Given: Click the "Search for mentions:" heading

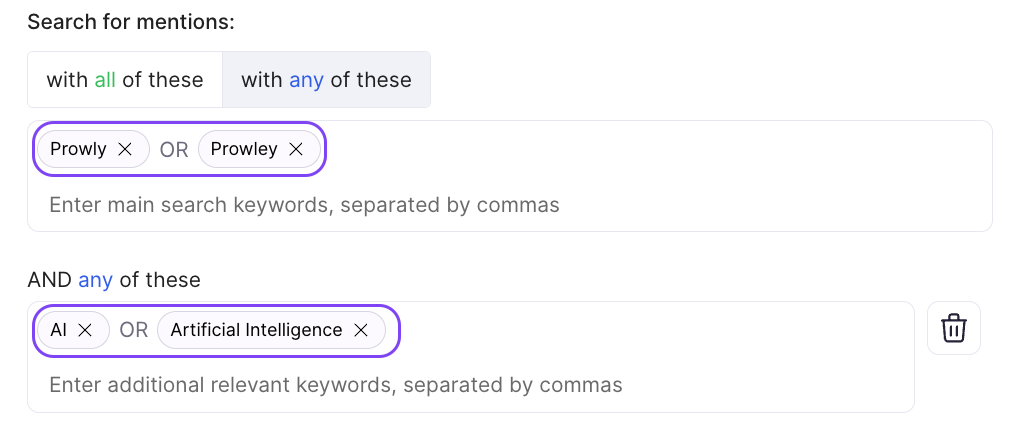Looking at the screenshot, I should [x=131, y=21].
